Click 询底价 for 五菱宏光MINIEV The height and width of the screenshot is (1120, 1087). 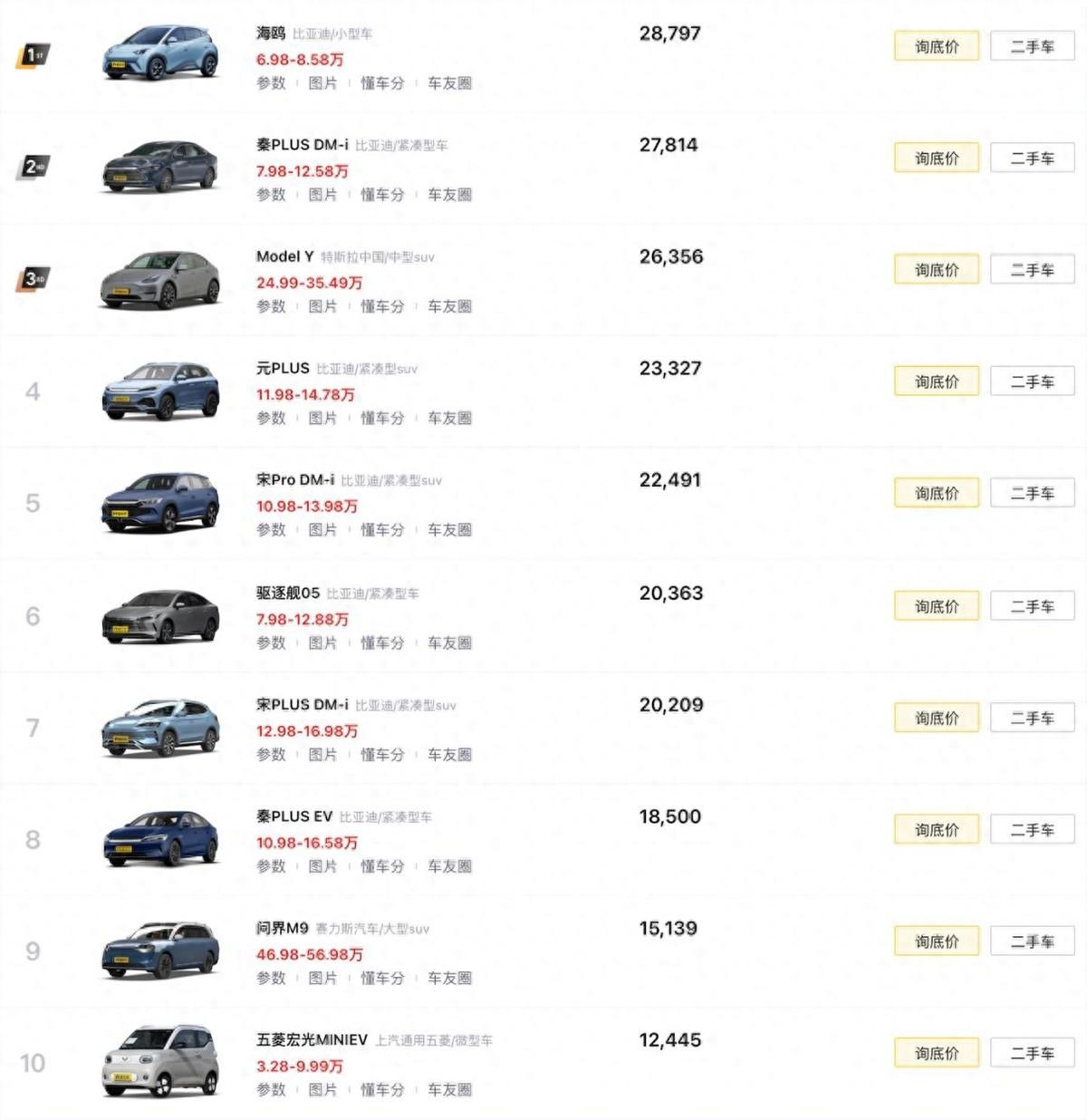pos(936,1053)
